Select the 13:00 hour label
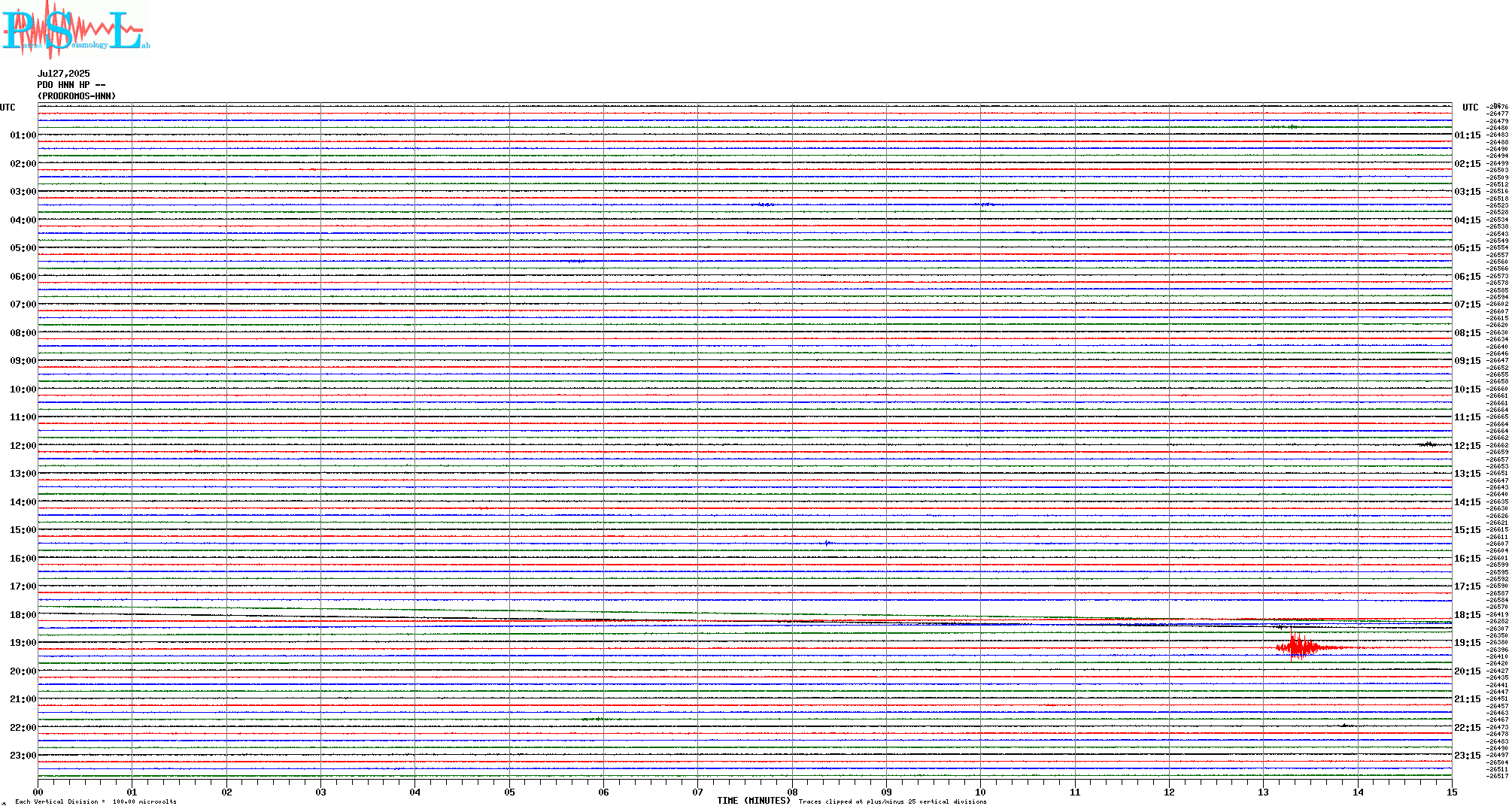Image resolution: width=1512 pixels, height=812 pixels. (23, 474)
